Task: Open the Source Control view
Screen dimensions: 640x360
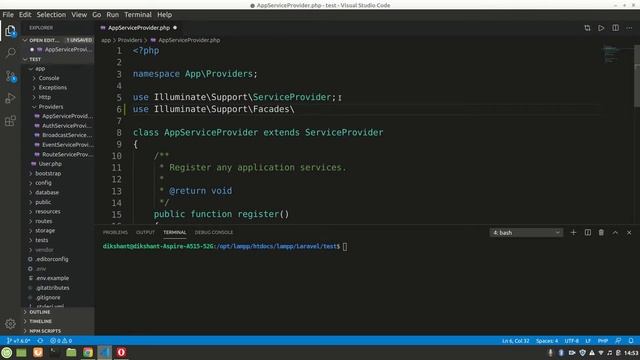Action: [11, 76]
